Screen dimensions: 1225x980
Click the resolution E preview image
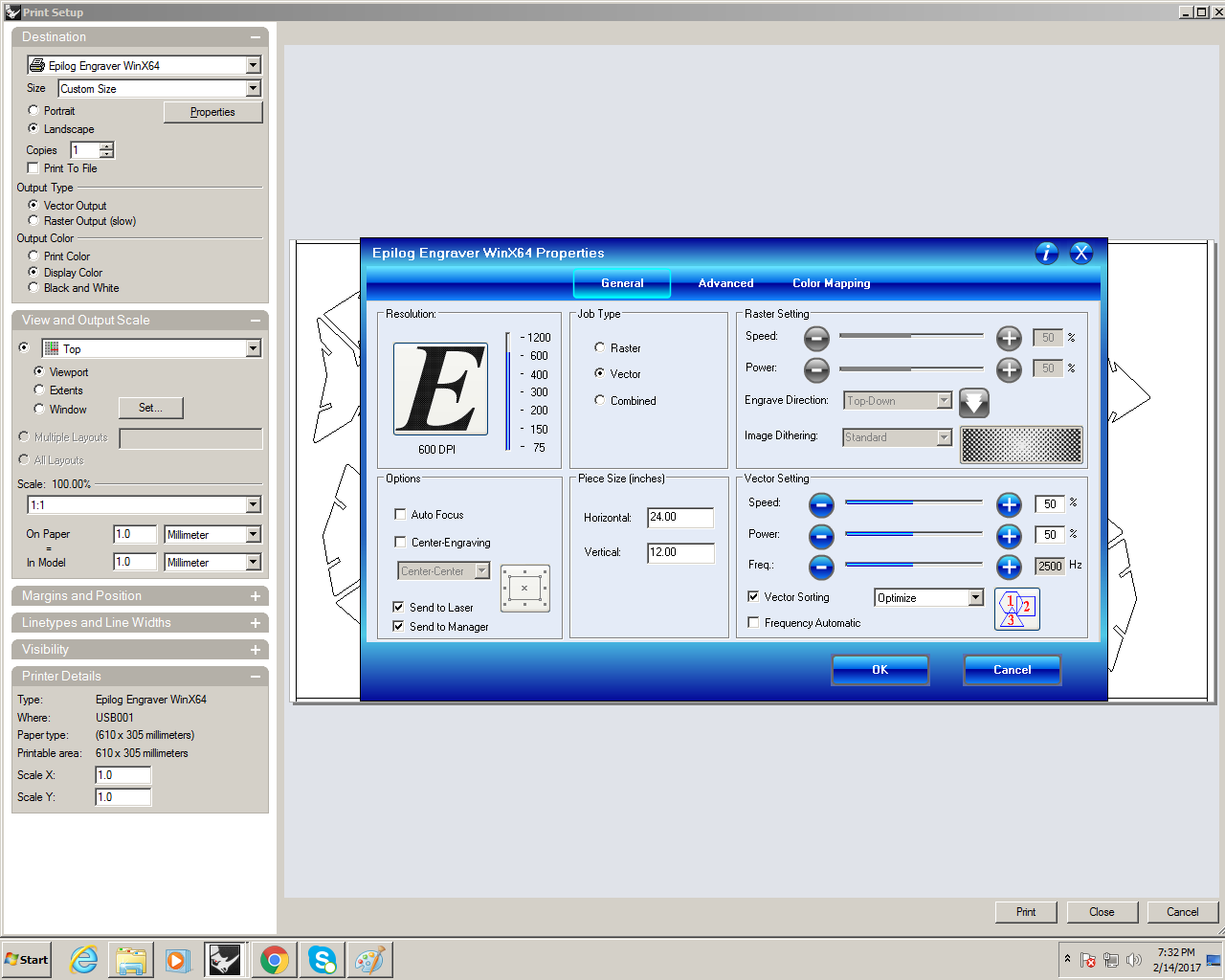pos(440,389)
